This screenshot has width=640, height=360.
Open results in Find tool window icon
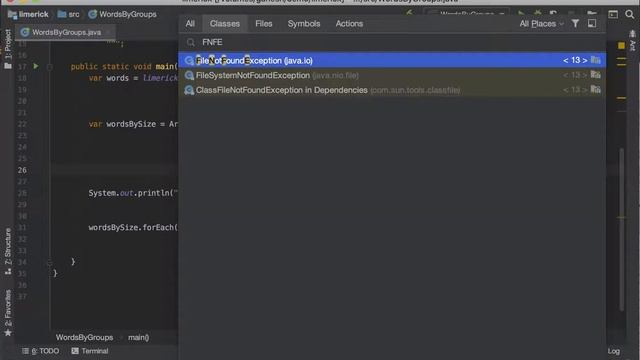click(592, 24)
